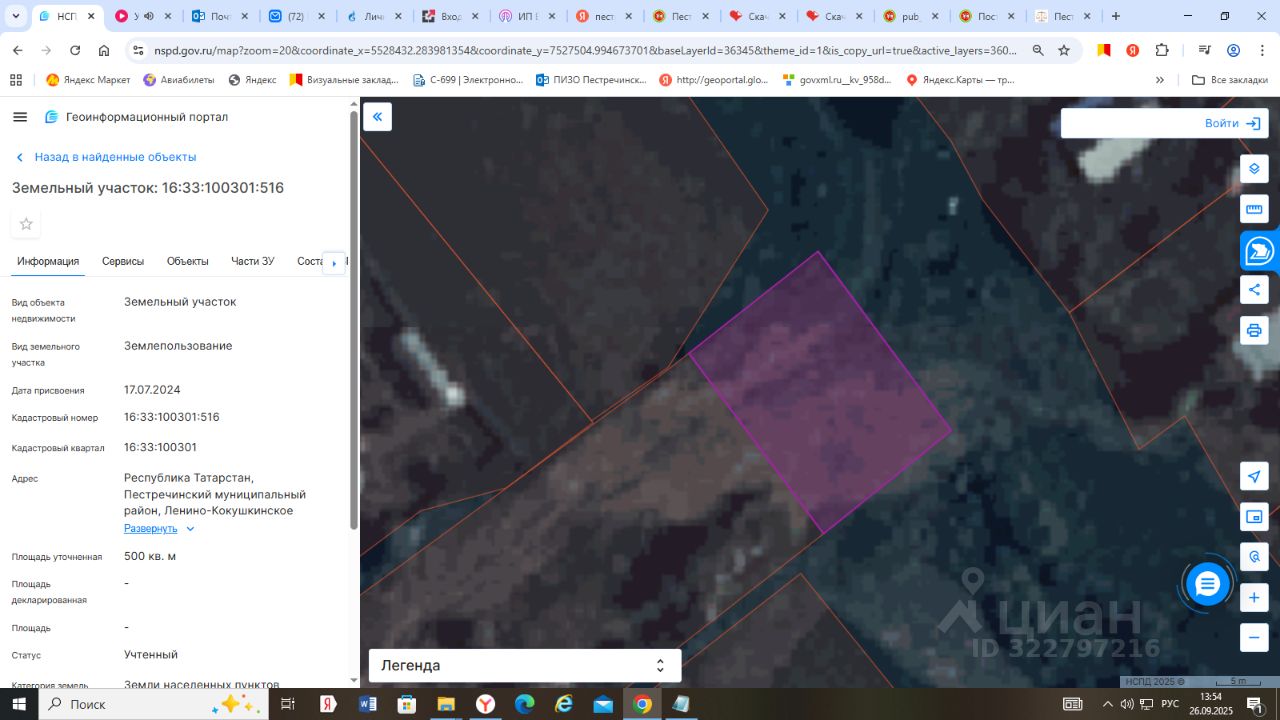Collapse the left information panel
The width and height of the screenshot is (1280, 720).
point(377,117)
